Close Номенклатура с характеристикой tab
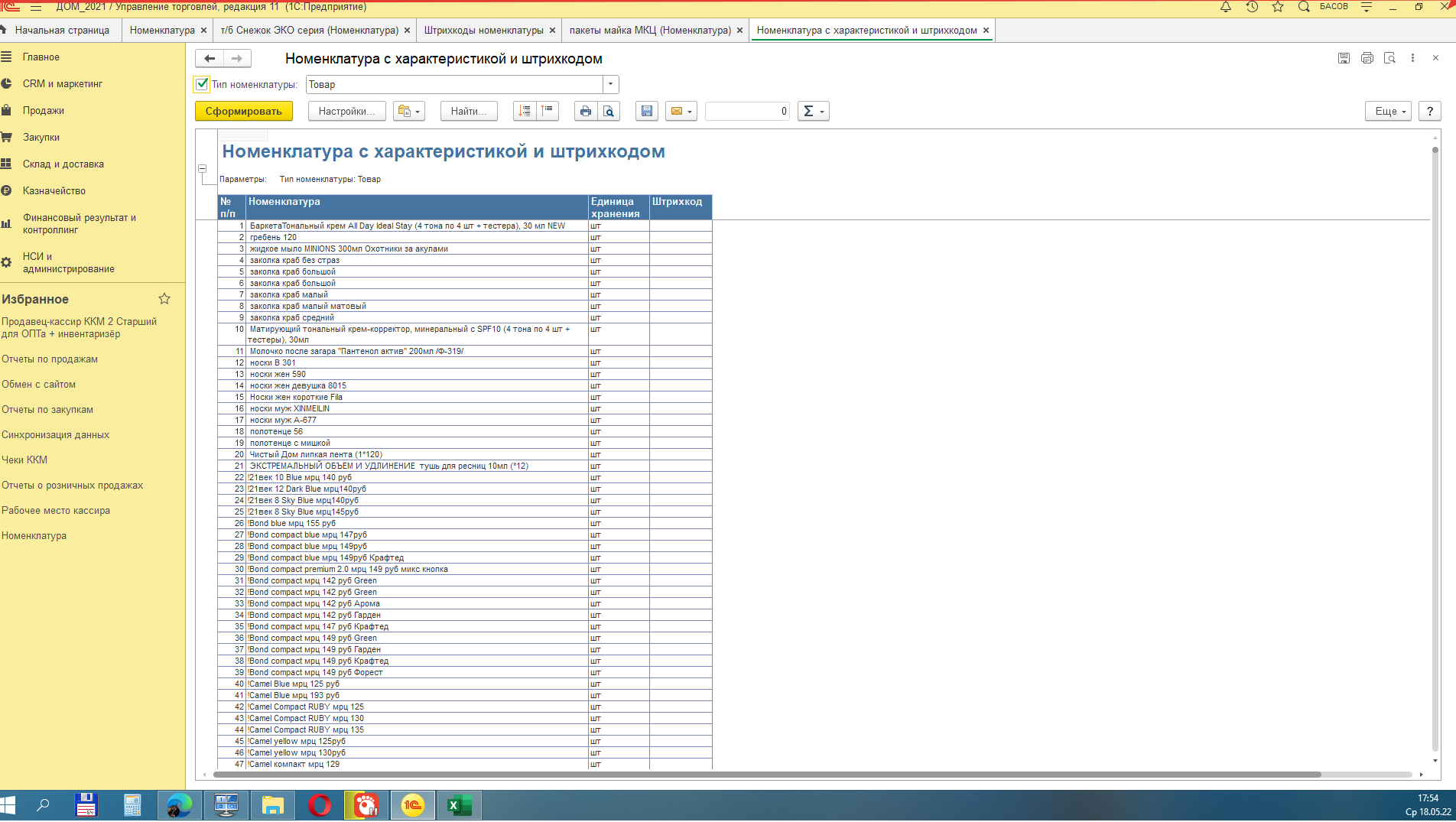1456x822 pixels. 986,31
